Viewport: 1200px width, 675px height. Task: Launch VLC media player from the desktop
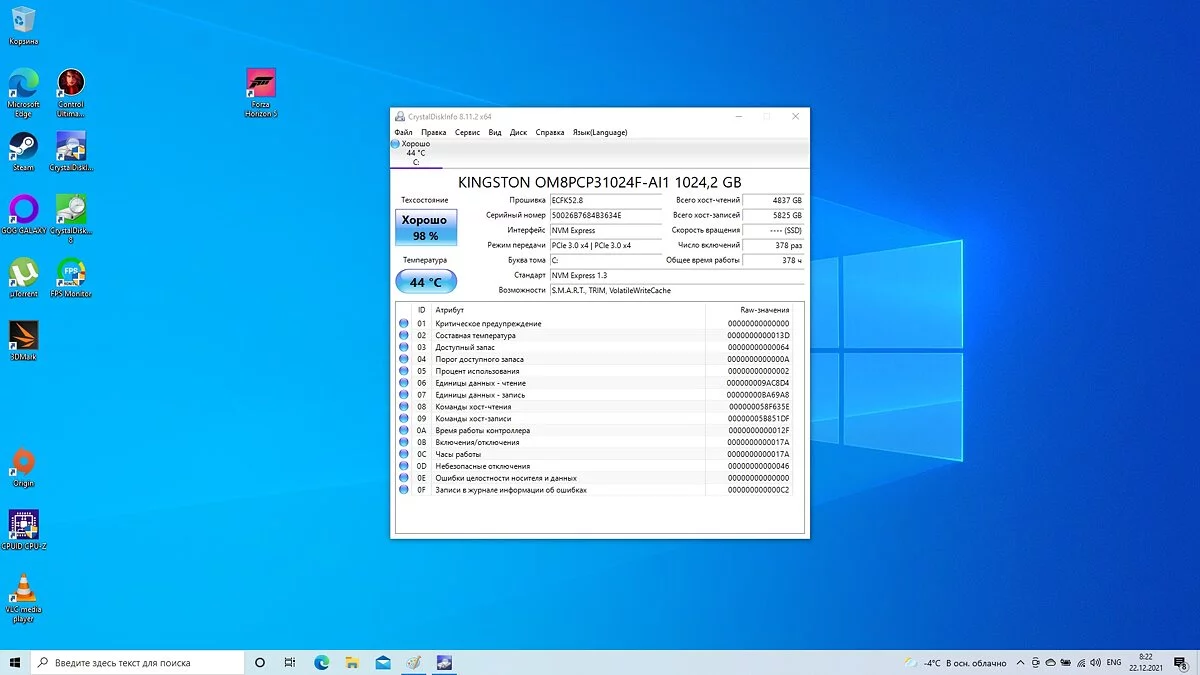pyautogui.click(x=23, y=590)
